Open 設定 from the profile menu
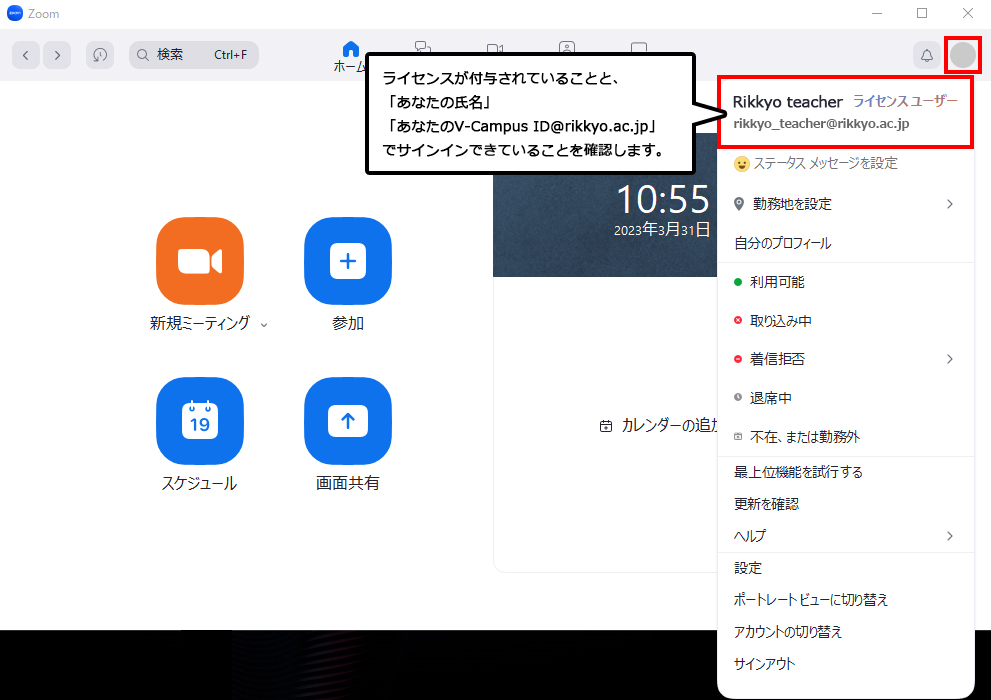 748,568
